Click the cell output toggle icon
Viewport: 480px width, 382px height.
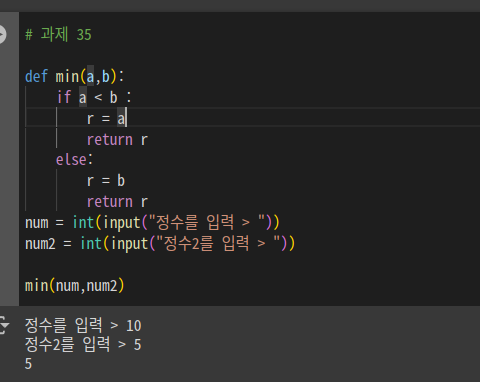[x=4, y=325]
